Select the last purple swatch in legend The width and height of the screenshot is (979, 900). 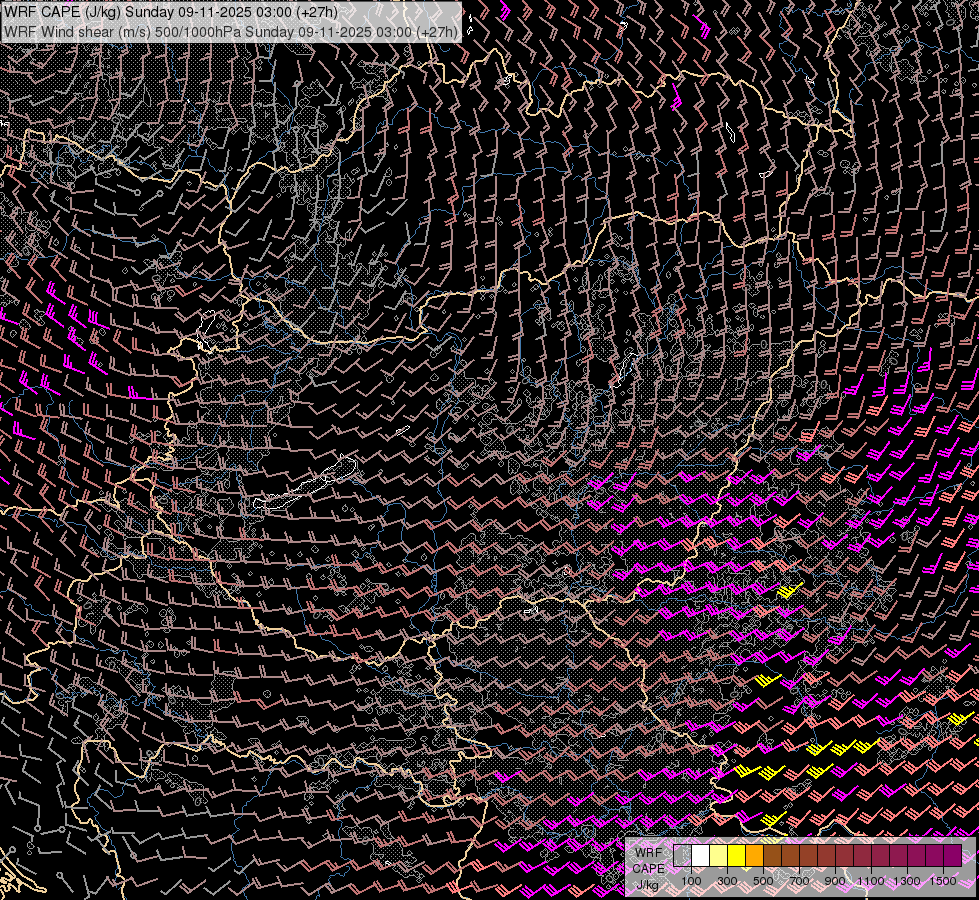(953, 856)
